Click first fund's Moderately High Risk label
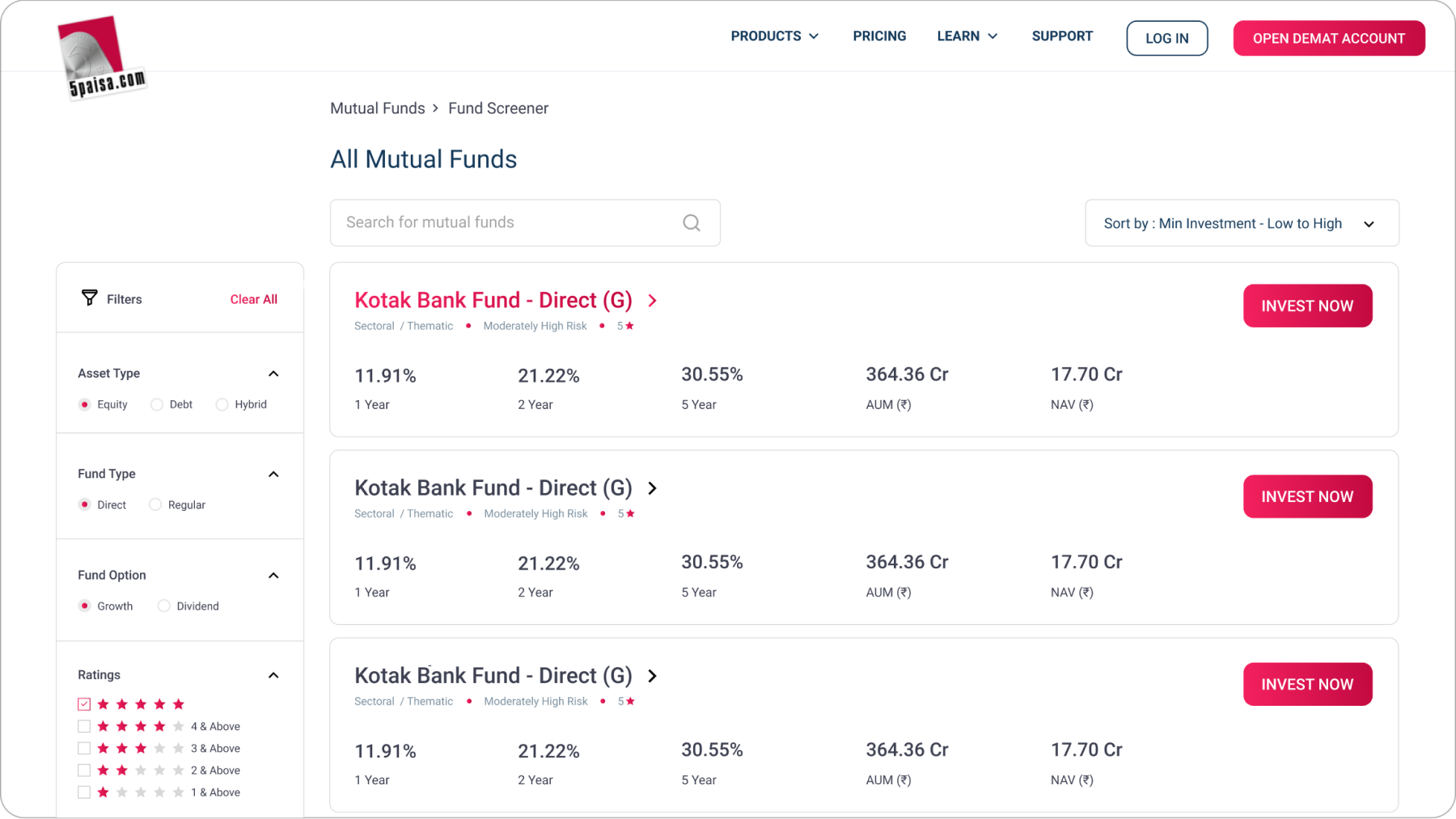The image size is (1456, 819). (x=535, y=326)
